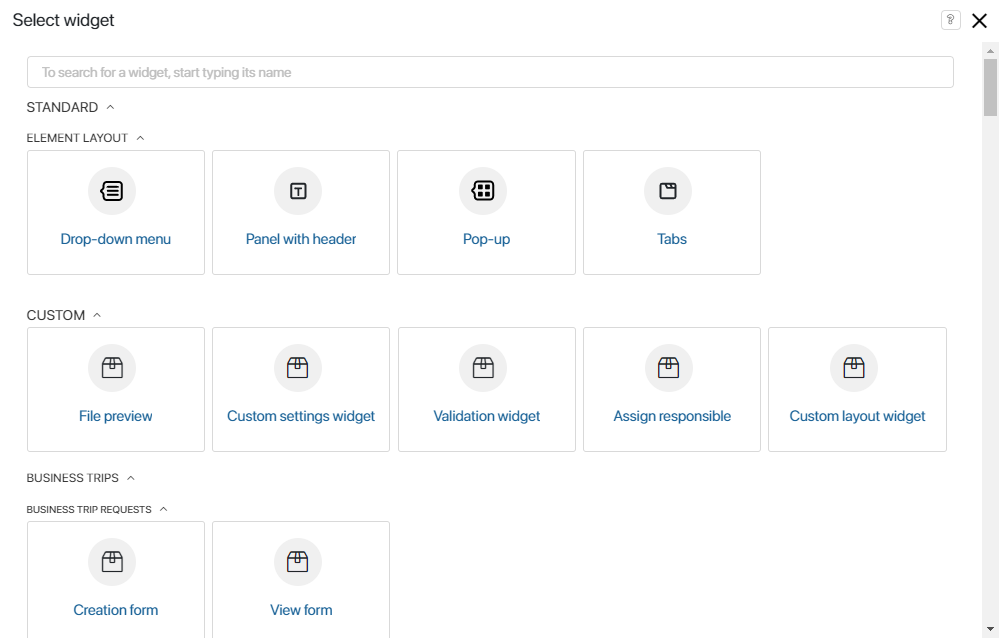This screenshot has width=999, height=638.
Task: Collapse the BUSINESS TRIP REQUESTS group
Action: 163,509
